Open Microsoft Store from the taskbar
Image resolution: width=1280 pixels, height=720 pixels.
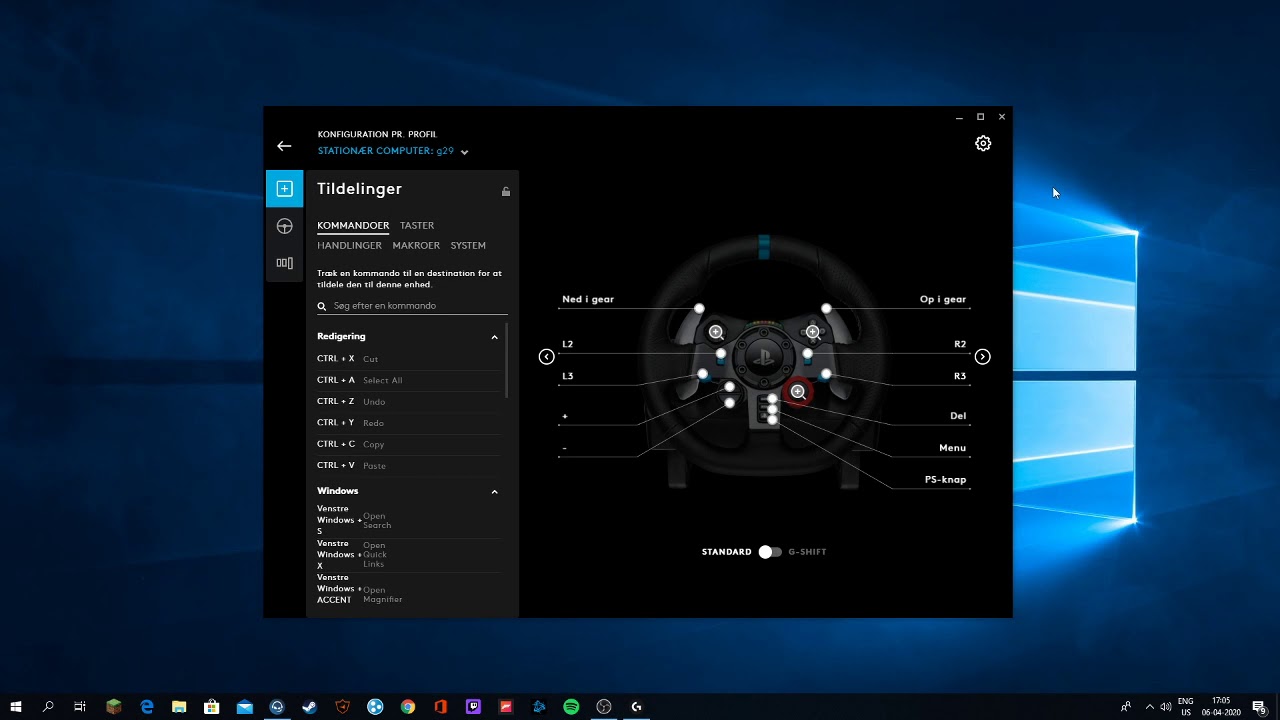[212, 707]
